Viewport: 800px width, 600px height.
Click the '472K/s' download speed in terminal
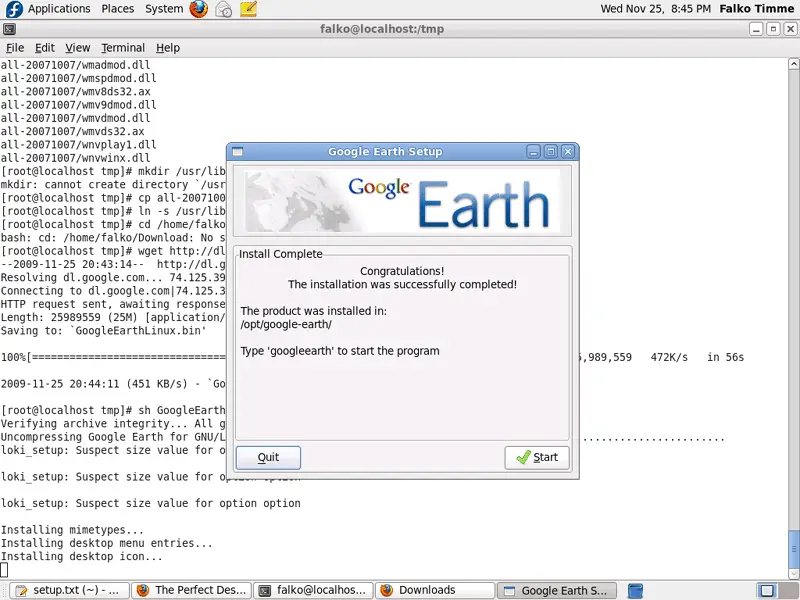pos(669,357)
